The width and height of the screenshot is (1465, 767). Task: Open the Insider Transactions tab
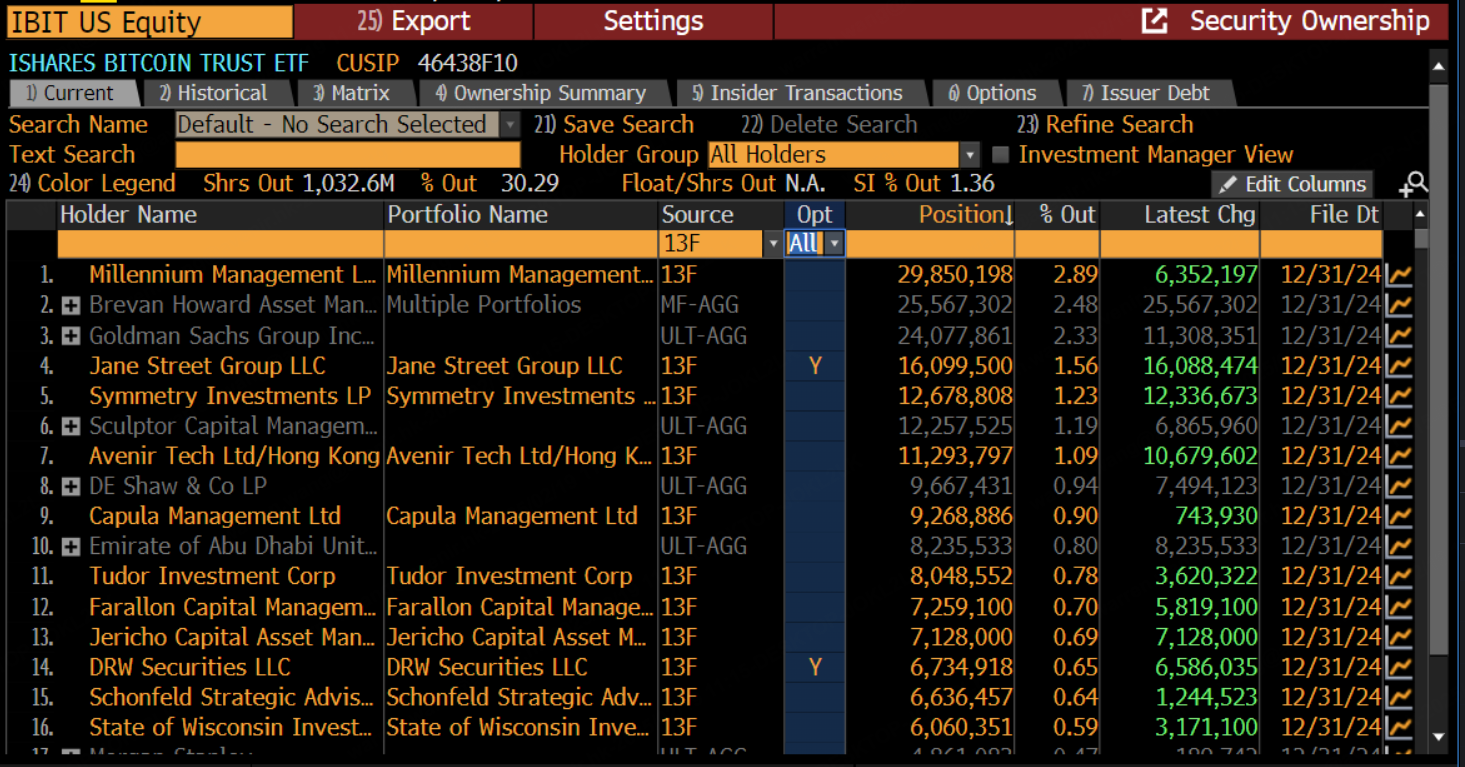pos(802,92)
